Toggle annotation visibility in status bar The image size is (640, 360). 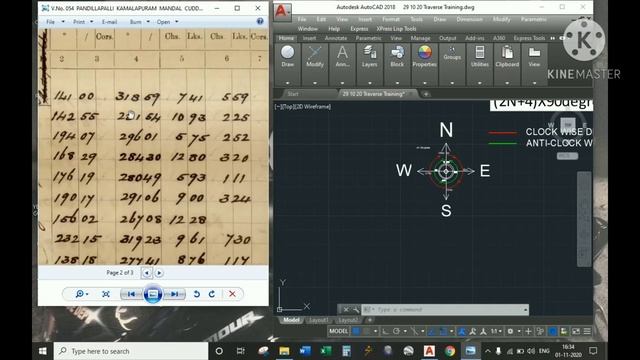click(x=473, y=331)
